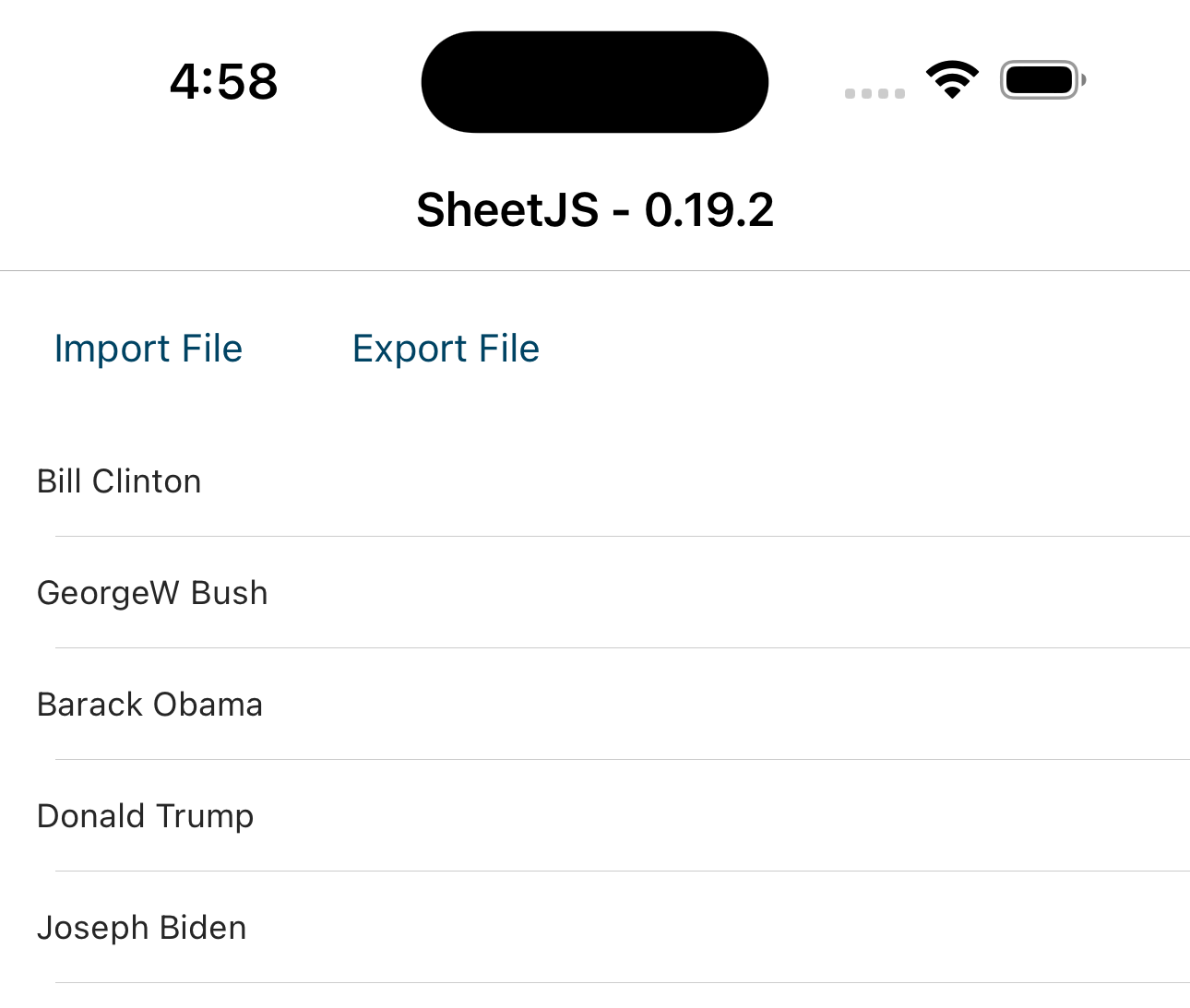
Task: Tap the Export File button
Action: [x=446, y=349]
